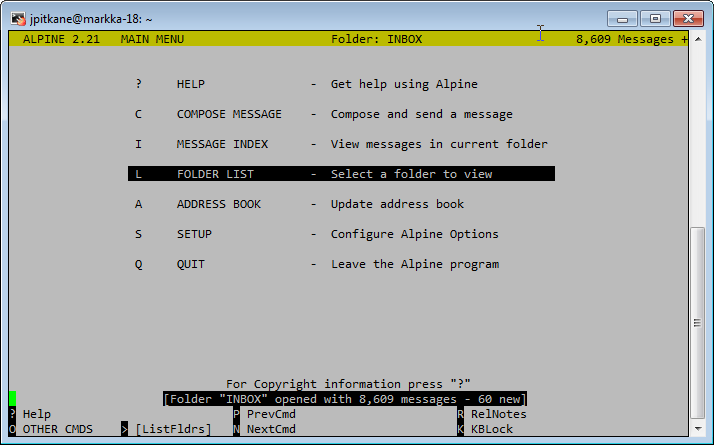Click 'ALPINE 2.21' version text
The height and width of the screenshot is (445, 714).
[x=61, y=39]
